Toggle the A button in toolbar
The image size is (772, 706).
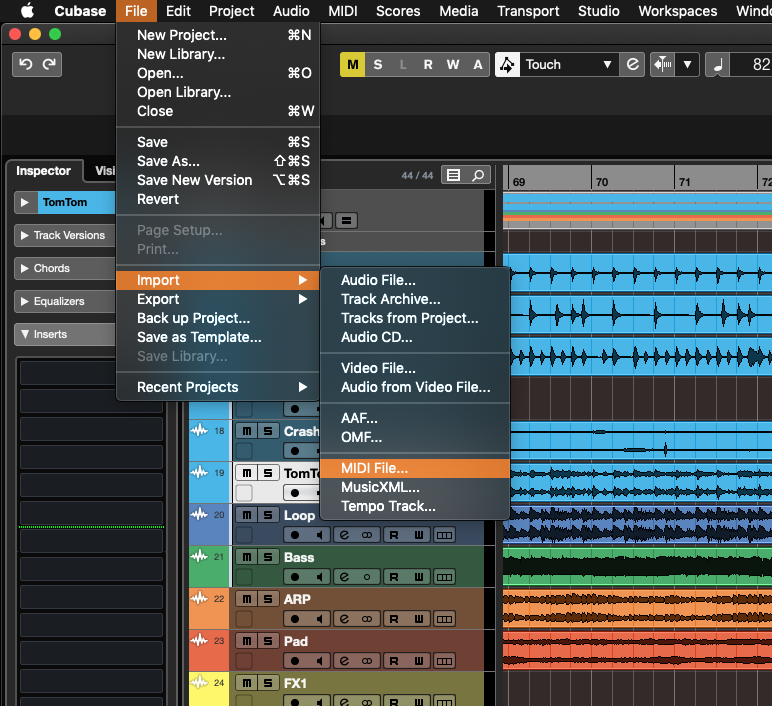coord(478,64)
